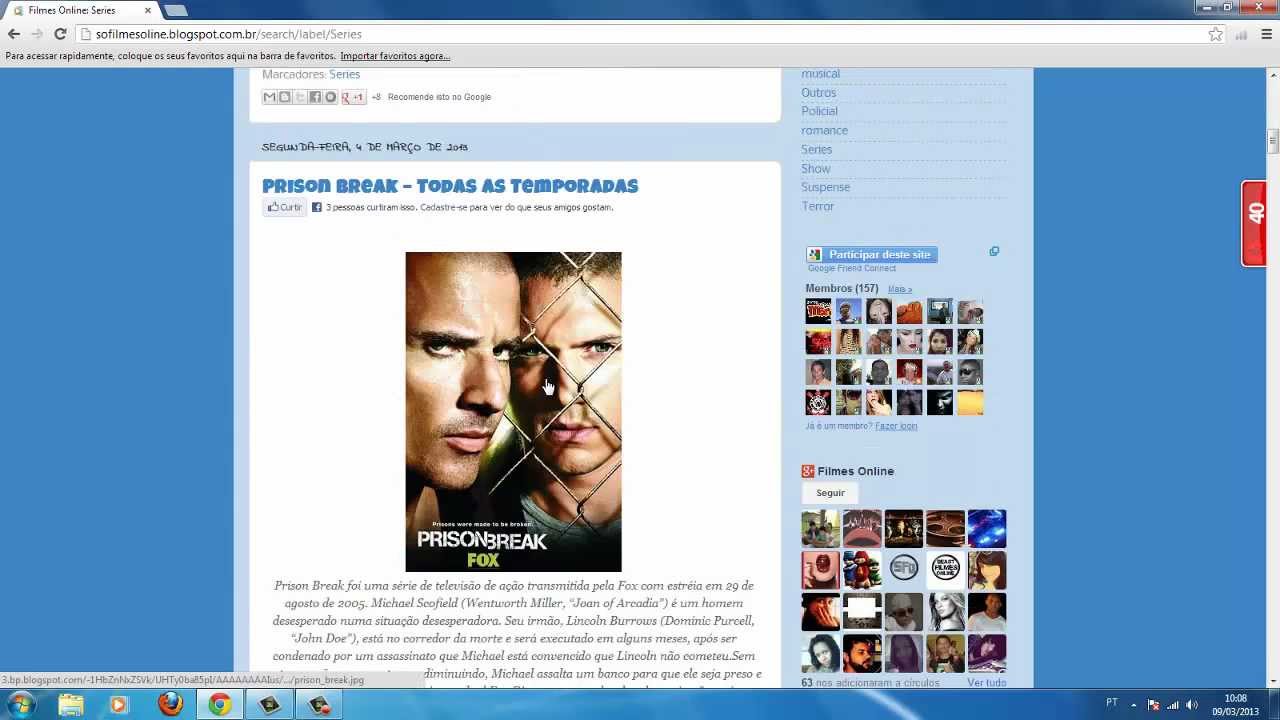
Task: Click the volume icon in system tray
Action: coord(1192,705)
